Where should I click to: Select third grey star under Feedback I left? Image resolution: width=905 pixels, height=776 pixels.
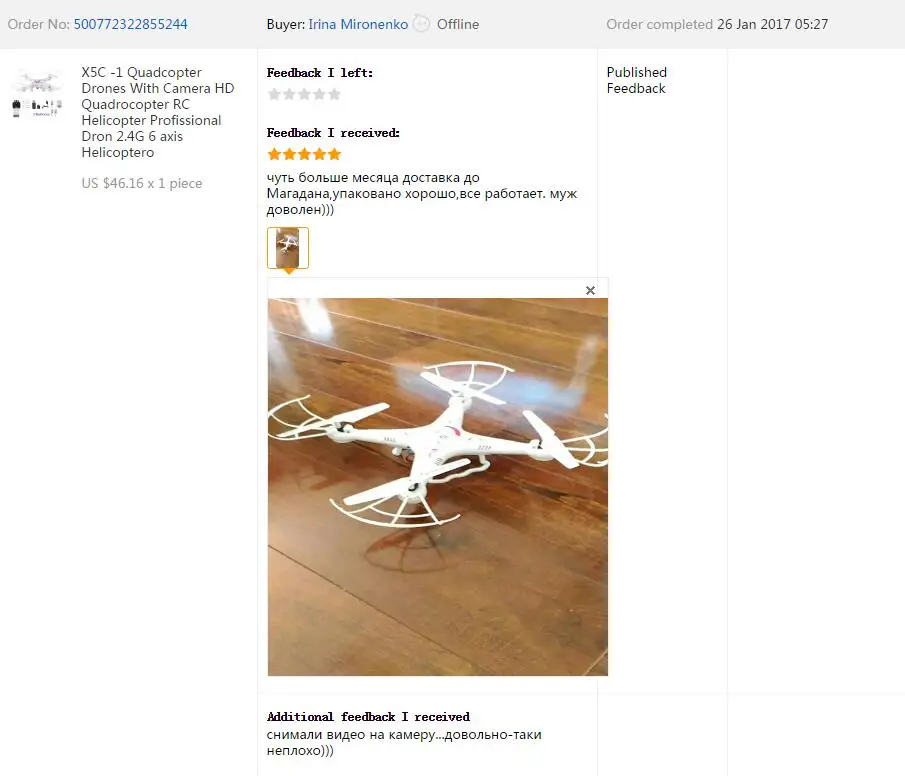(304, 94)
